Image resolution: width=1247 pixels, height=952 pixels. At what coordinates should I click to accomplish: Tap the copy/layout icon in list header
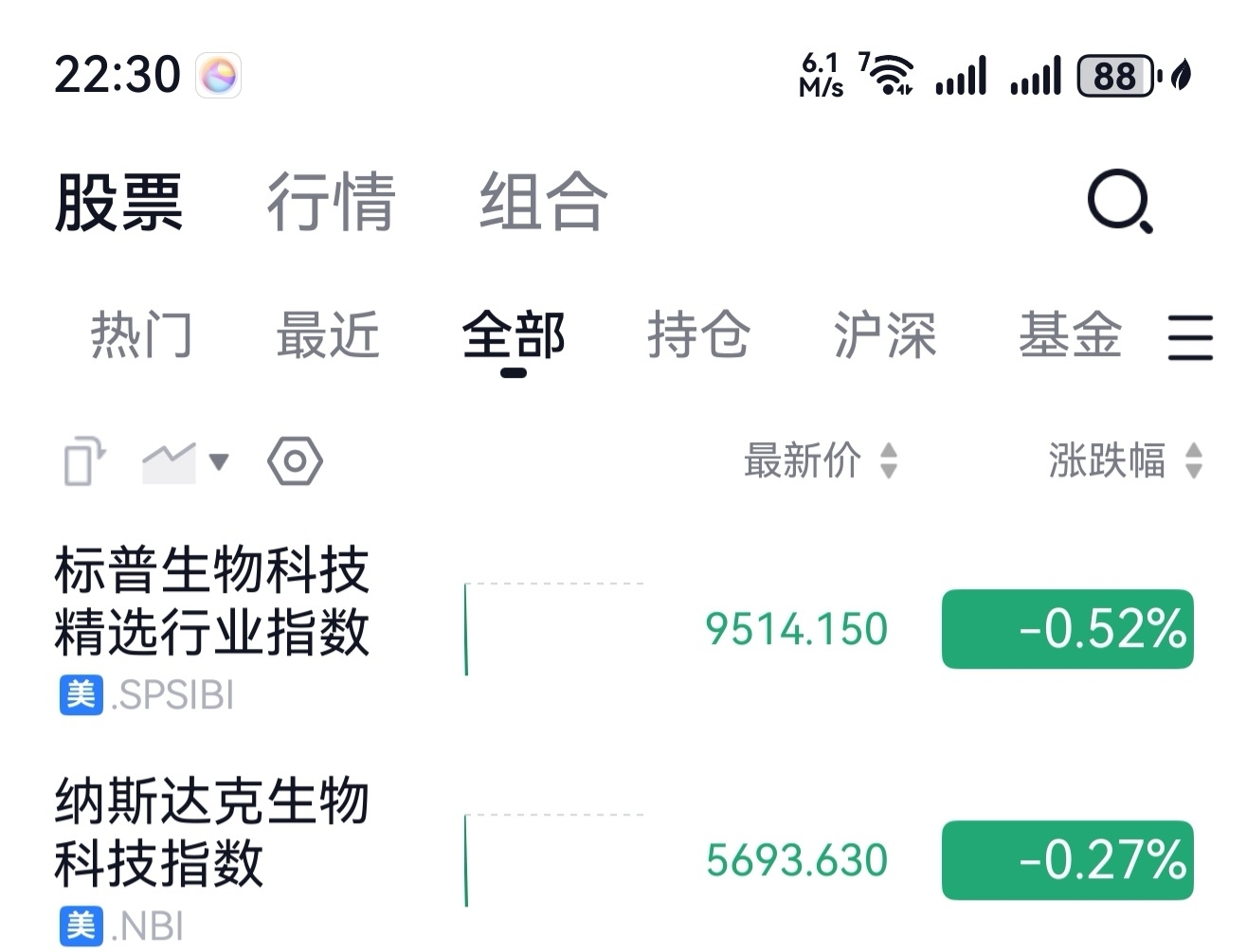pos(83,461)
